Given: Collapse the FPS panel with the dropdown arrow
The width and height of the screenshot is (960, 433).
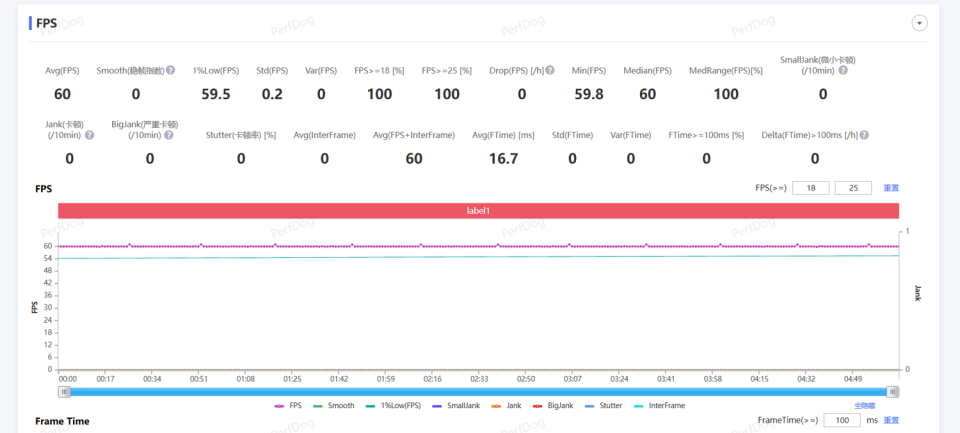Looking at the screenshot, I should (920, 23).
